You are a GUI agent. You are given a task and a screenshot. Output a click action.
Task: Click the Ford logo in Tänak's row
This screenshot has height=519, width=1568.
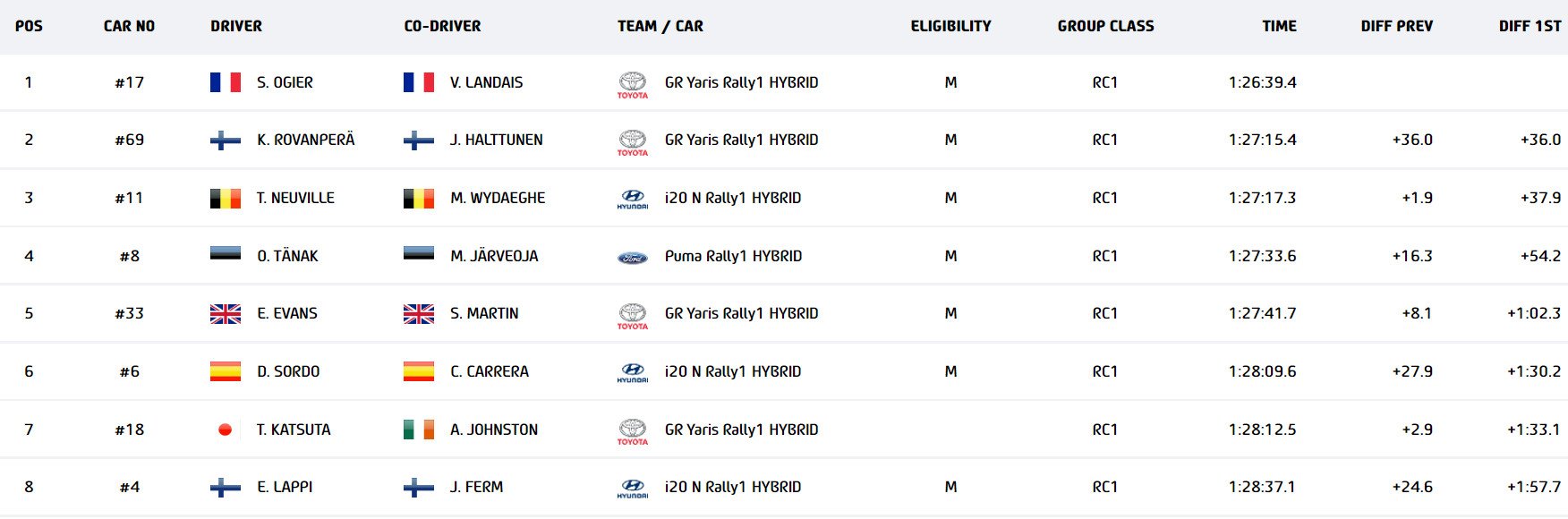[633, 258]
